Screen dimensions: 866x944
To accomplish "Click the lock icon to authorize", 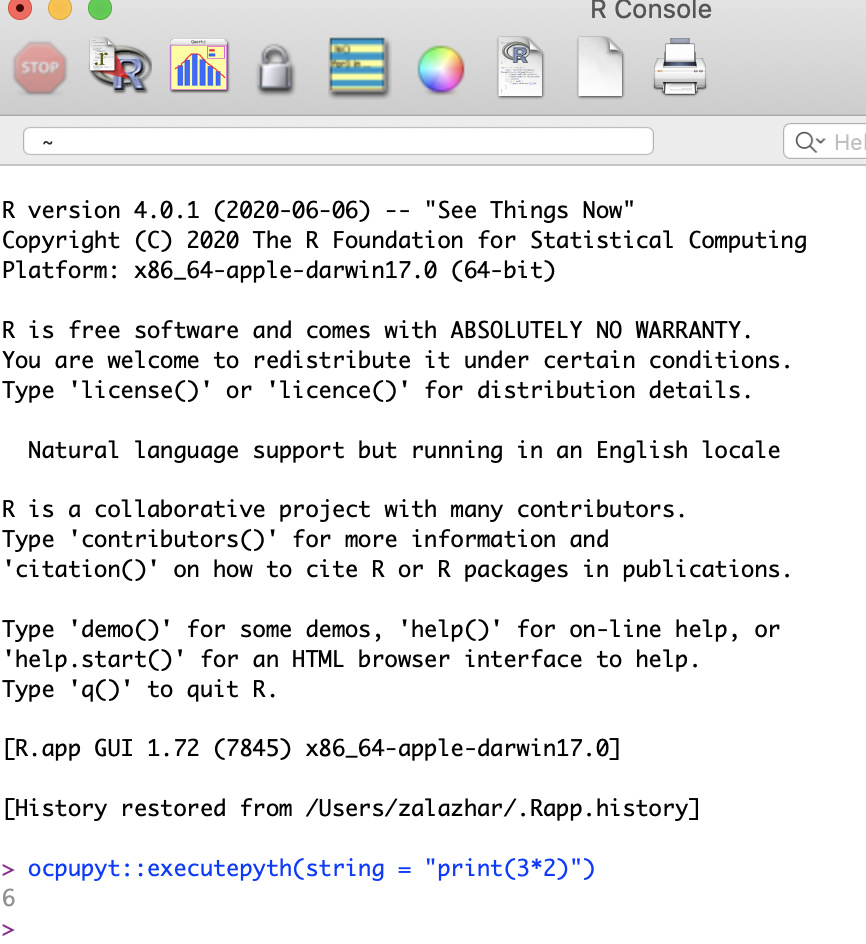I will pos(277,66).
